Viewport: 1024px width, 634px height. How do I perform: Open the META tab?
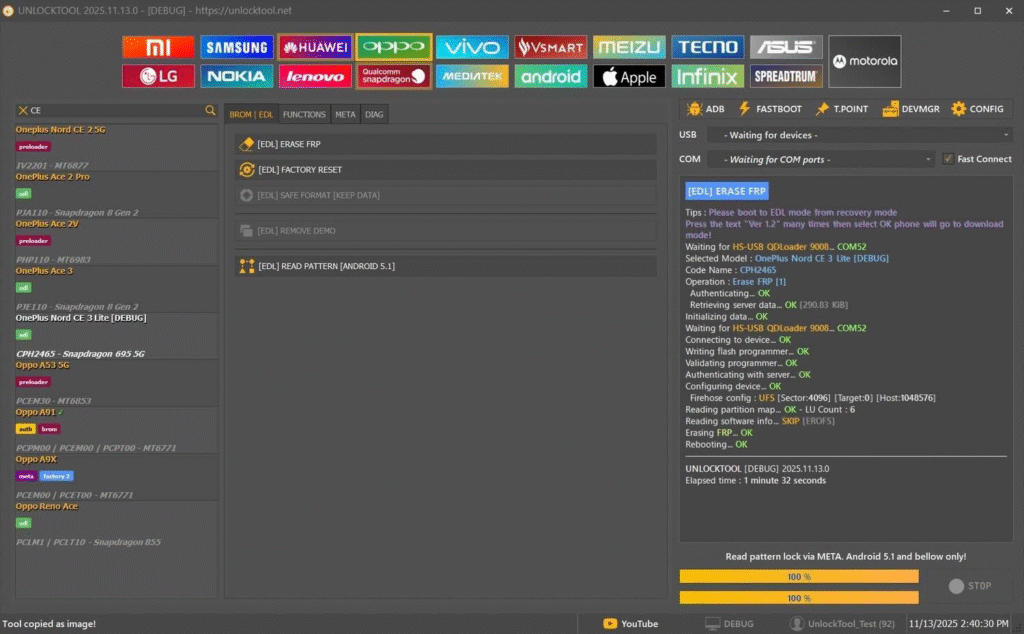(x=345, y=115)
